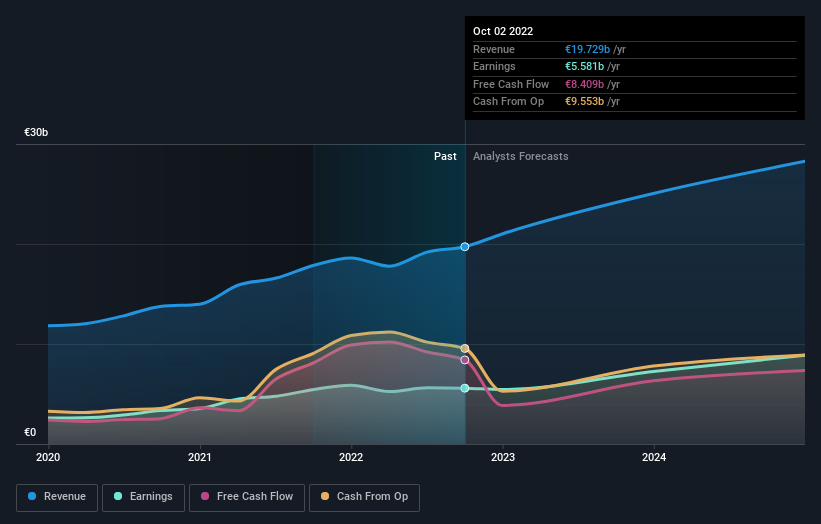Click the Oct 02 2022 tooltip date
821x524 pixels.
pyautogui.click(x=503, y=31)
